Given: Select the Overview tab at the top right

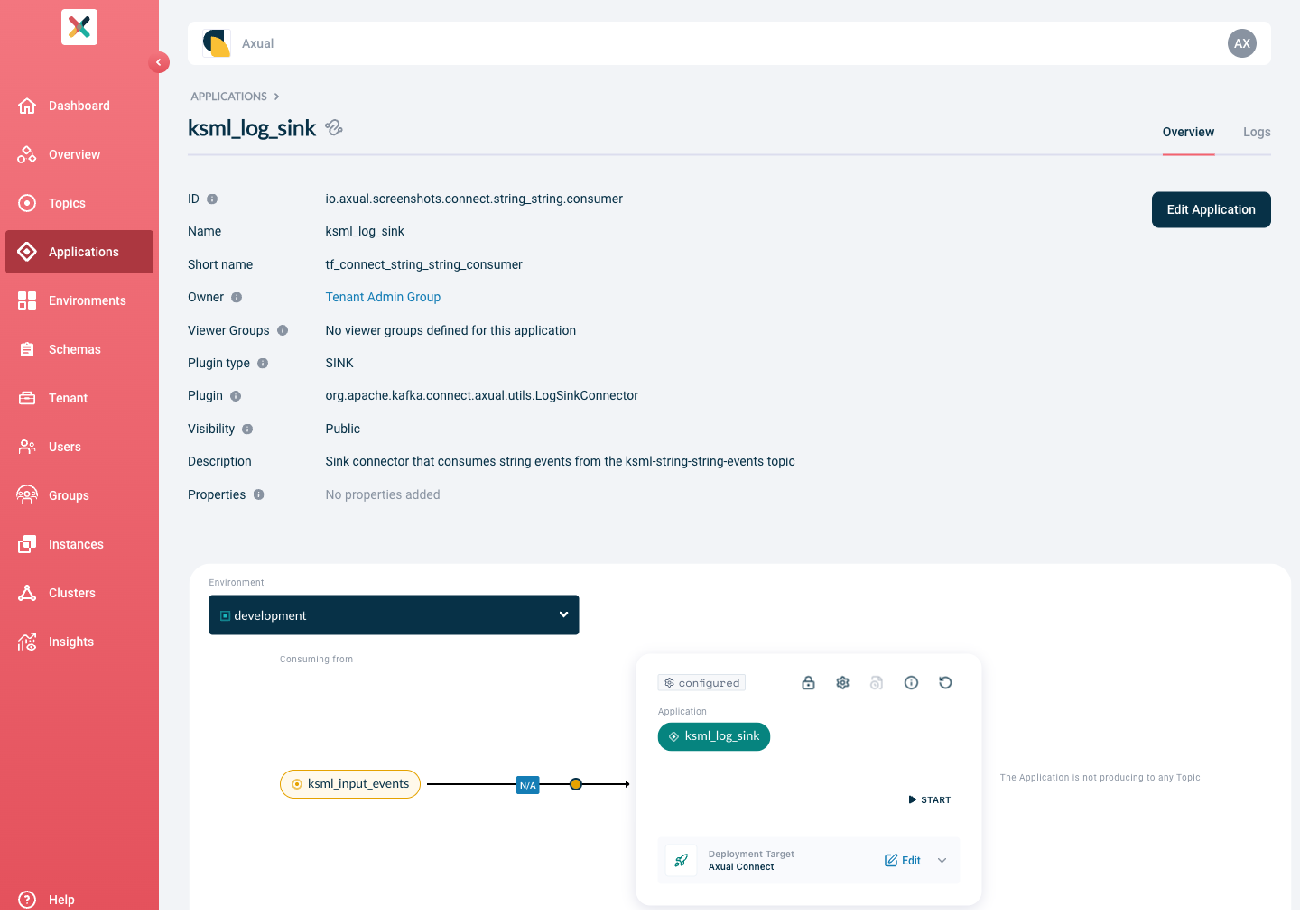Looking at the screenshot, I should (1188, 132).
